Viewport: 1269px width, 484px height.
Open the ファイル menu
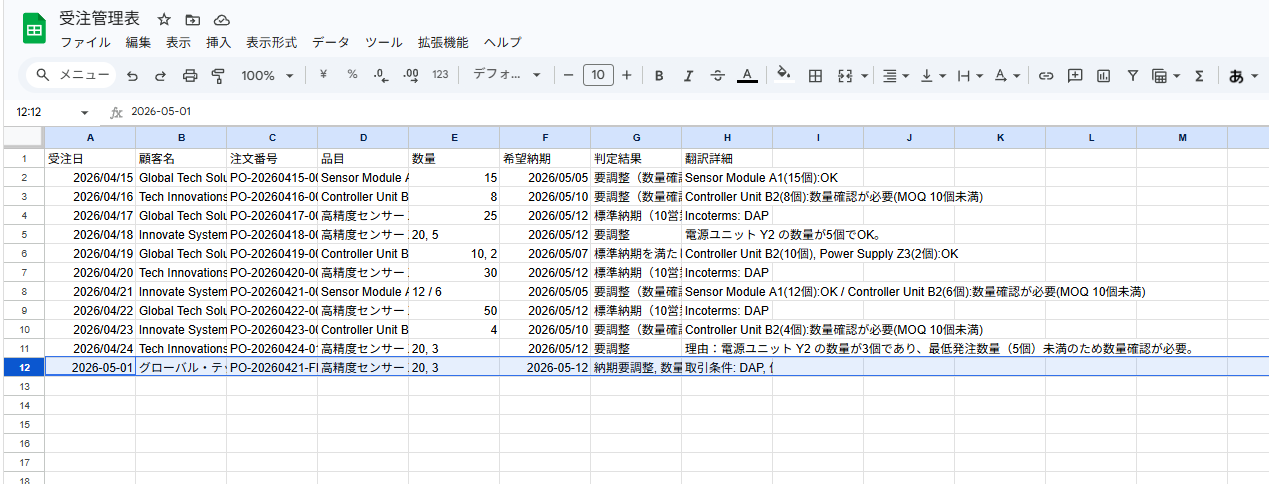click(x=85, y=42)
